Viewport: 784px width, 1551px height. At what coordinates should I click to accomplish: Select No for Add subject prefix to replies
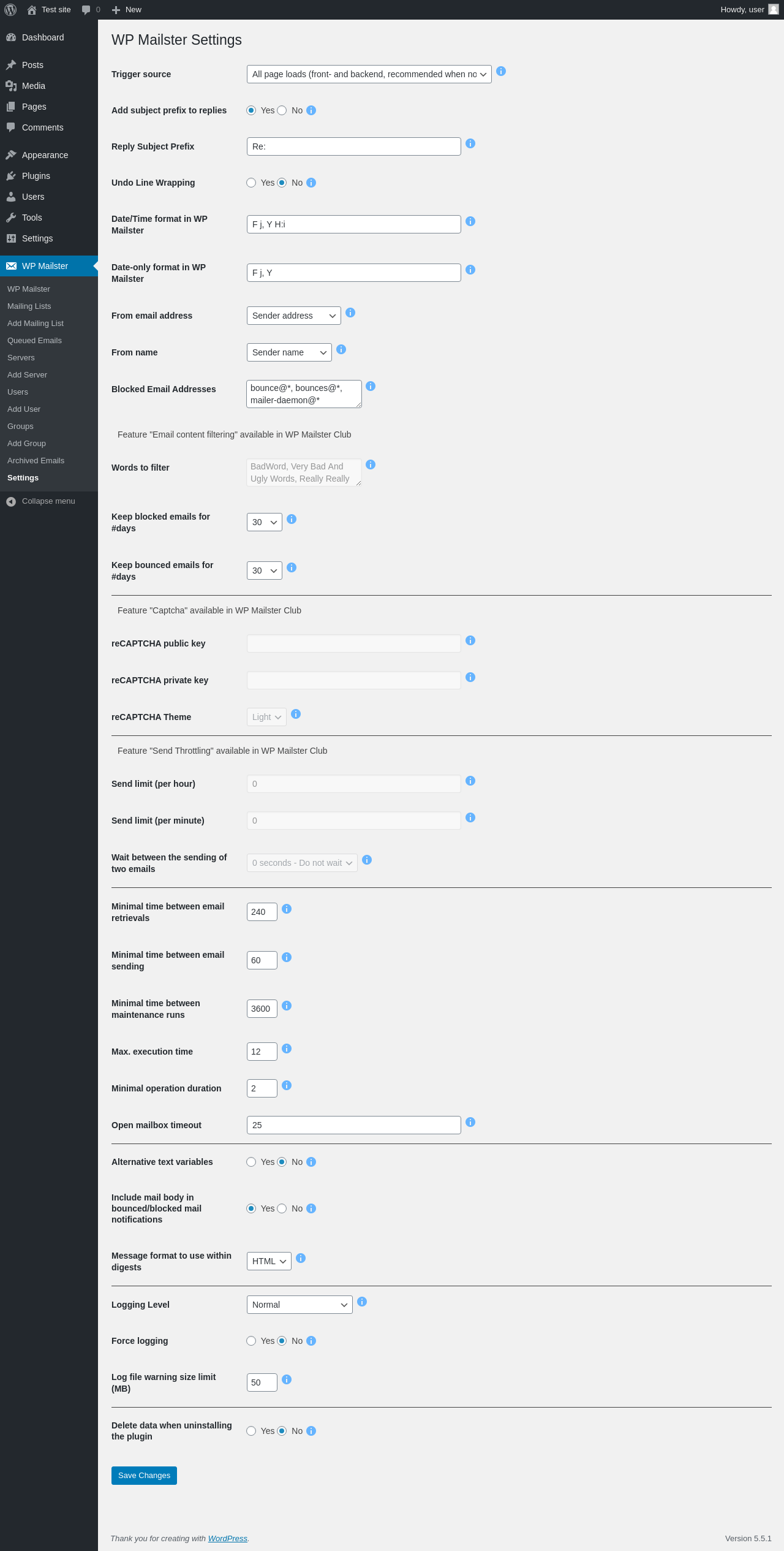[x=282, y=110]
